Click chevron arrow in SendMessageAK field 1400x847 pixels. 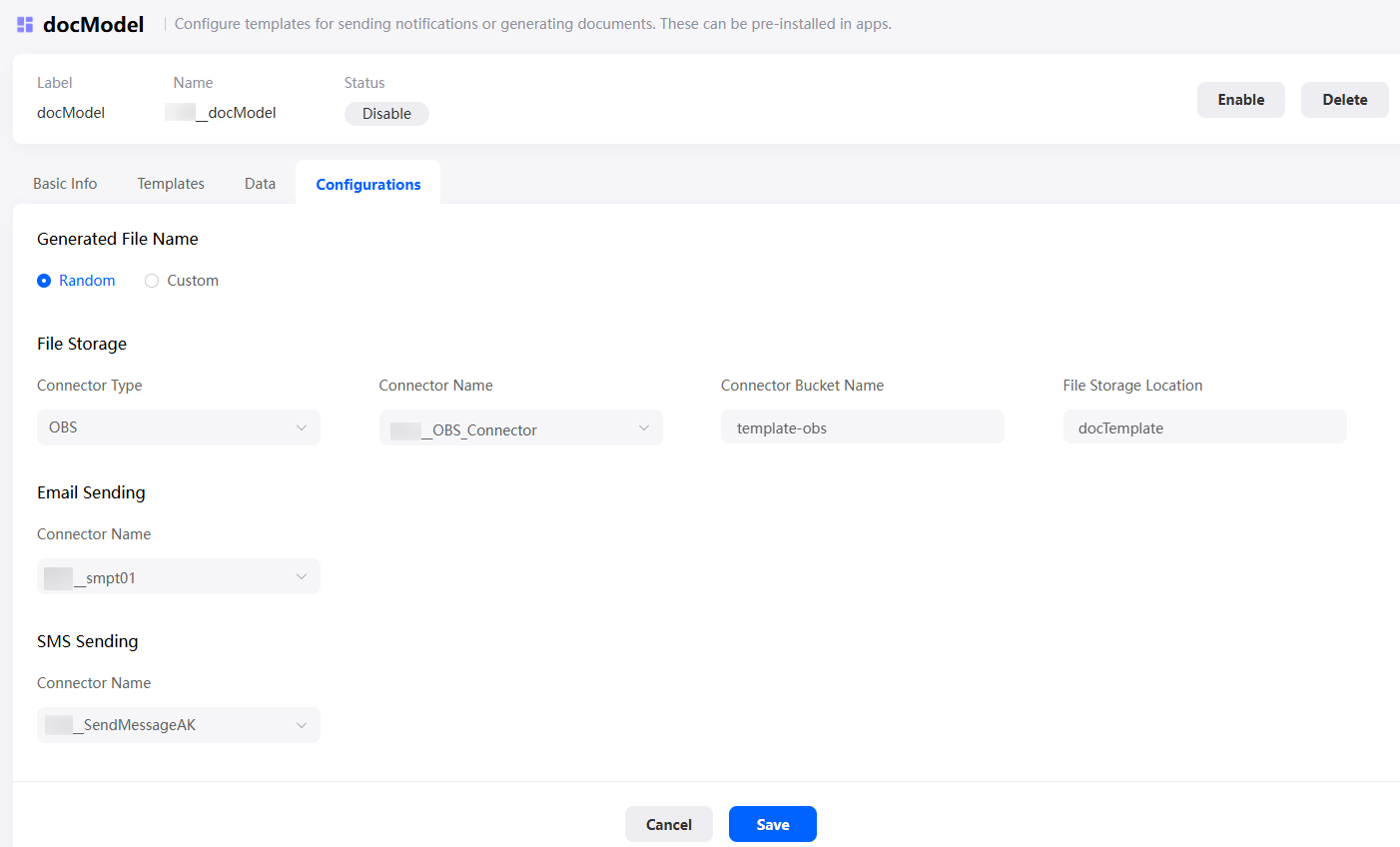[302, 725]
